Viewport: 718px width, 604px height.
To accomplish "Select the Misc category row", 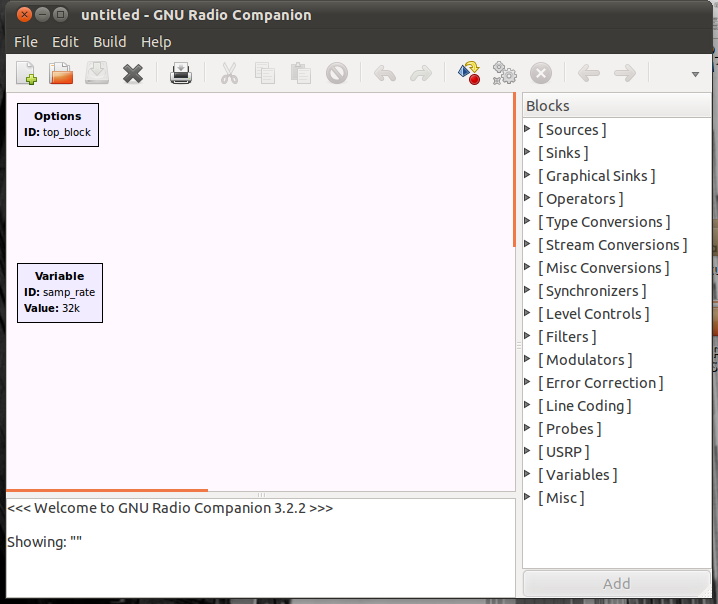I will coord(616,498).
